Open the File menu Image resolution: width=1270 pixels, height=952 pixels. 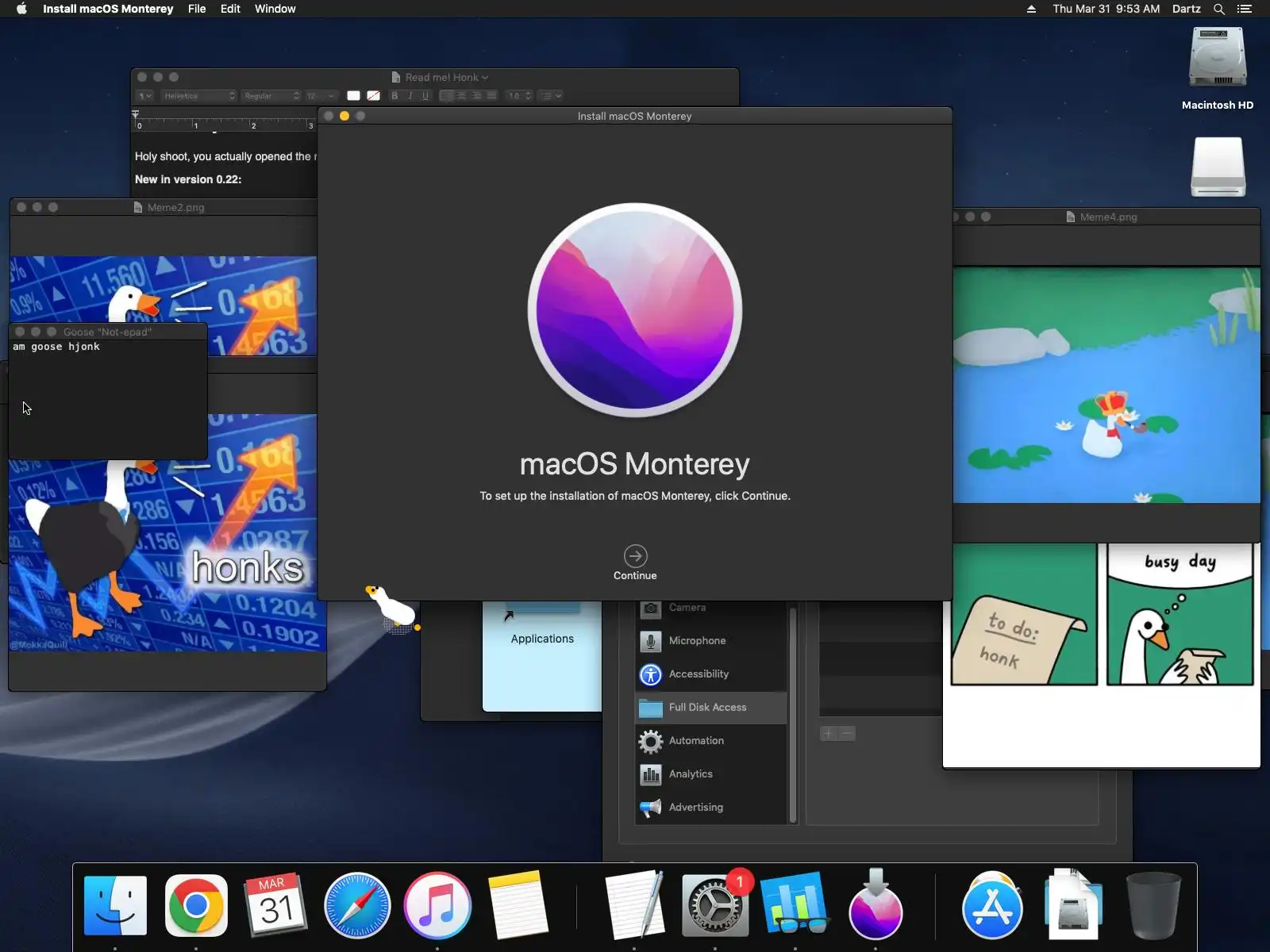click(x=197, y=9)
